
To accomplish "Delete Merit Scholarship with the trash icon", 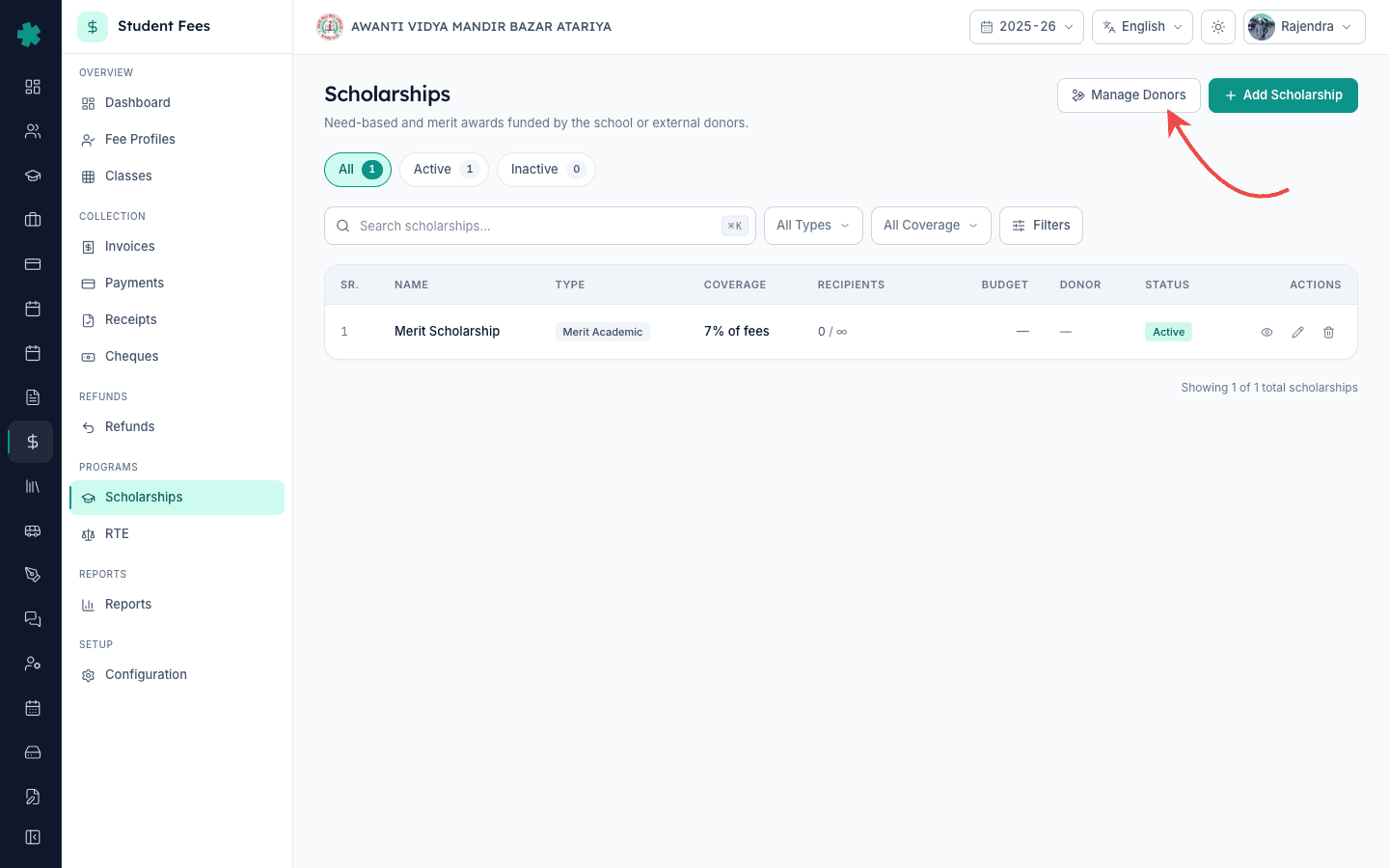I will coord(1329,332).
